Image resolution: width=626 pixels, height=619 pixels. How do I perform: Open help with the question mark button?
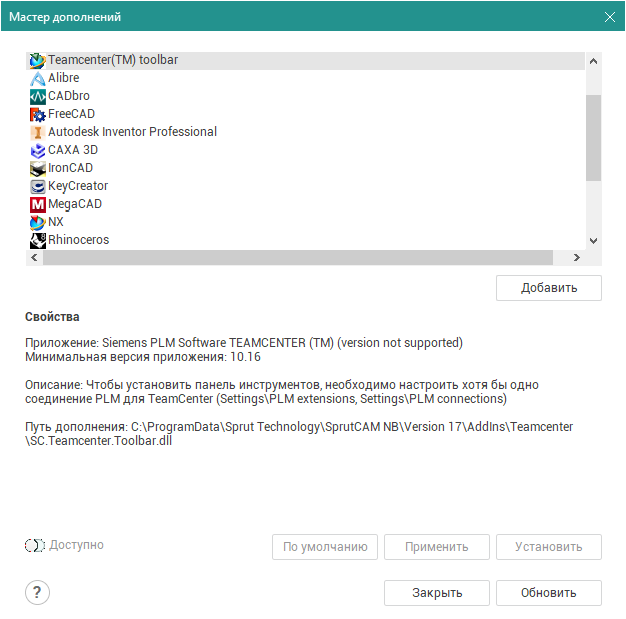click(x=37, y=592)
